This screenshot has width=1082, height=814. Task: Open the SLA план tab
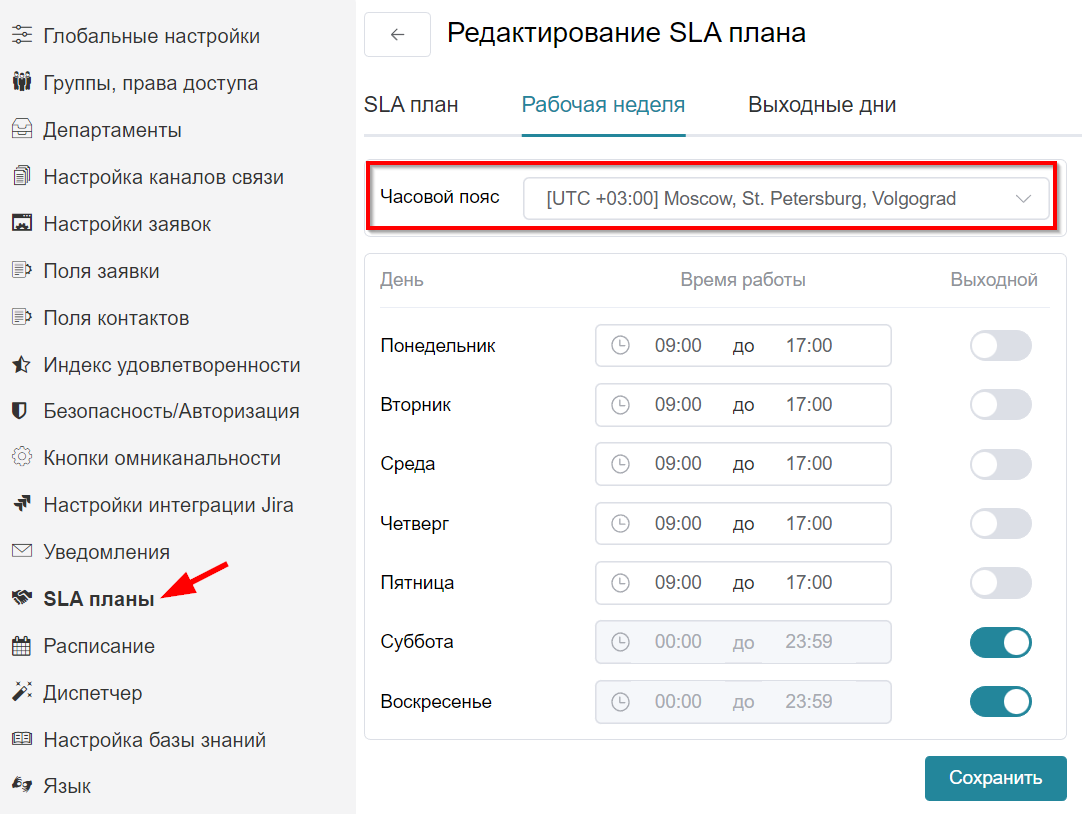point(411,104)
